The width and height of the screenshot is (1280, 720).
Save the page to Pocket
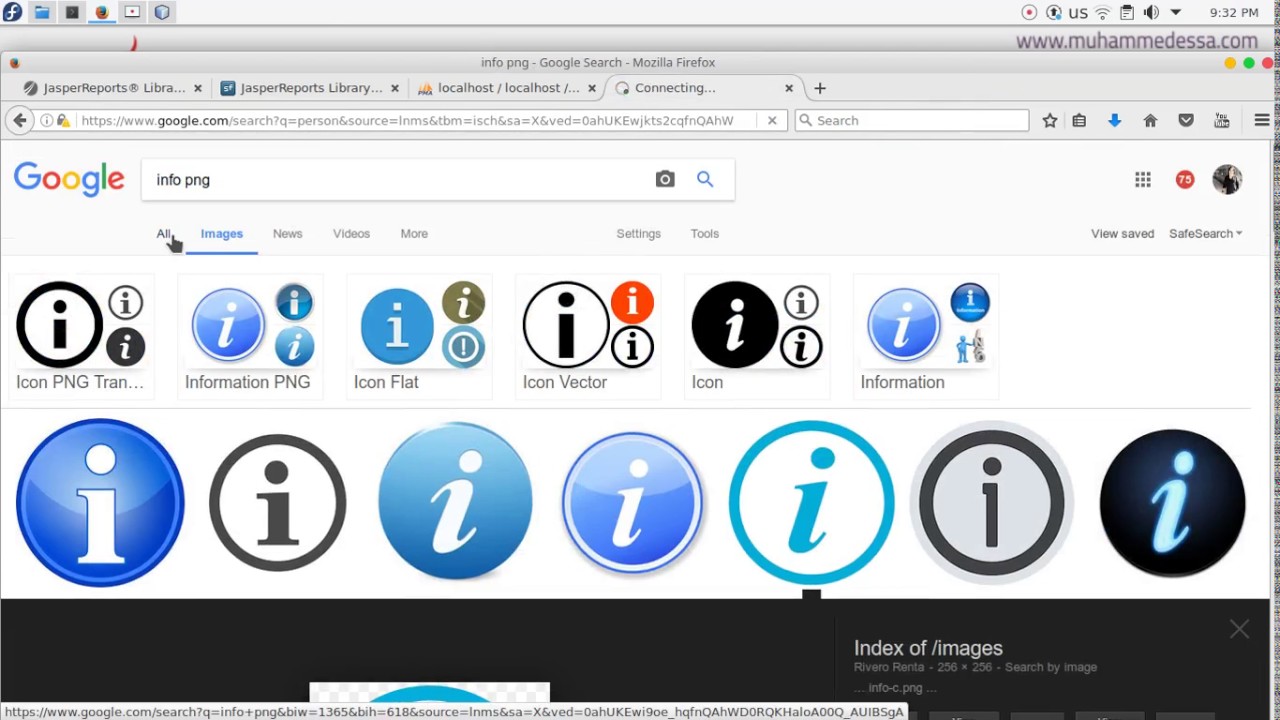pyautogui.click(x=1186, y=120)
